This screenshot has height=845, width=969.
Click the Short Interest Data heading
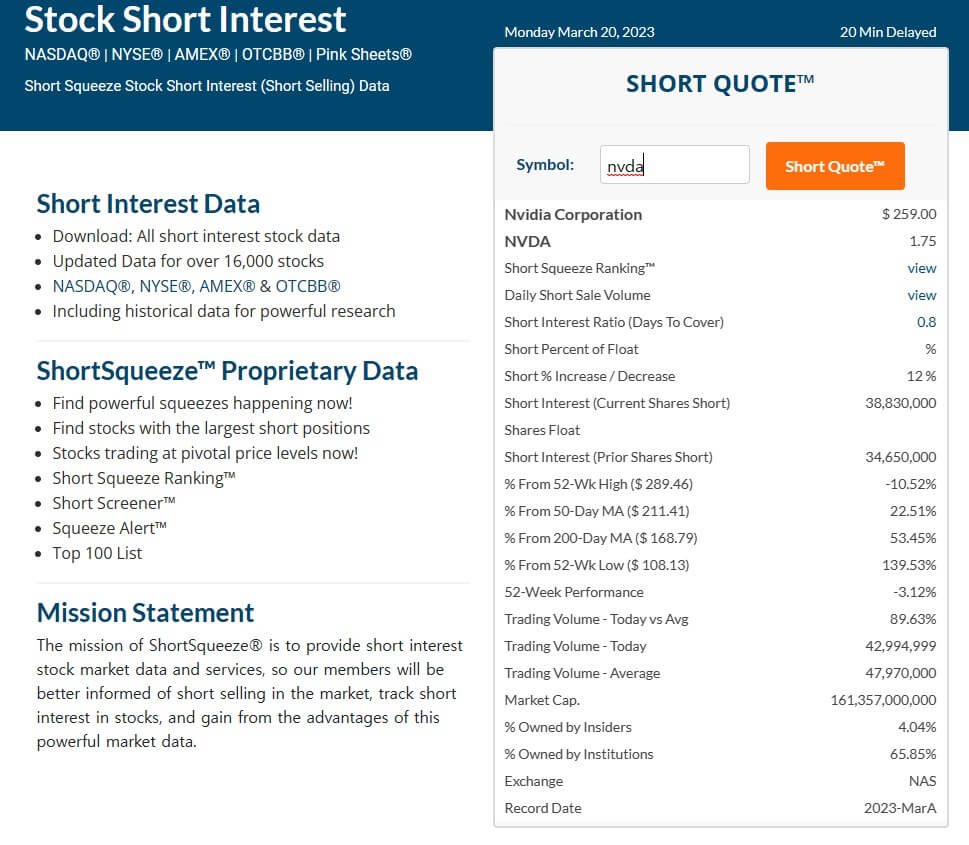point(148,204)
